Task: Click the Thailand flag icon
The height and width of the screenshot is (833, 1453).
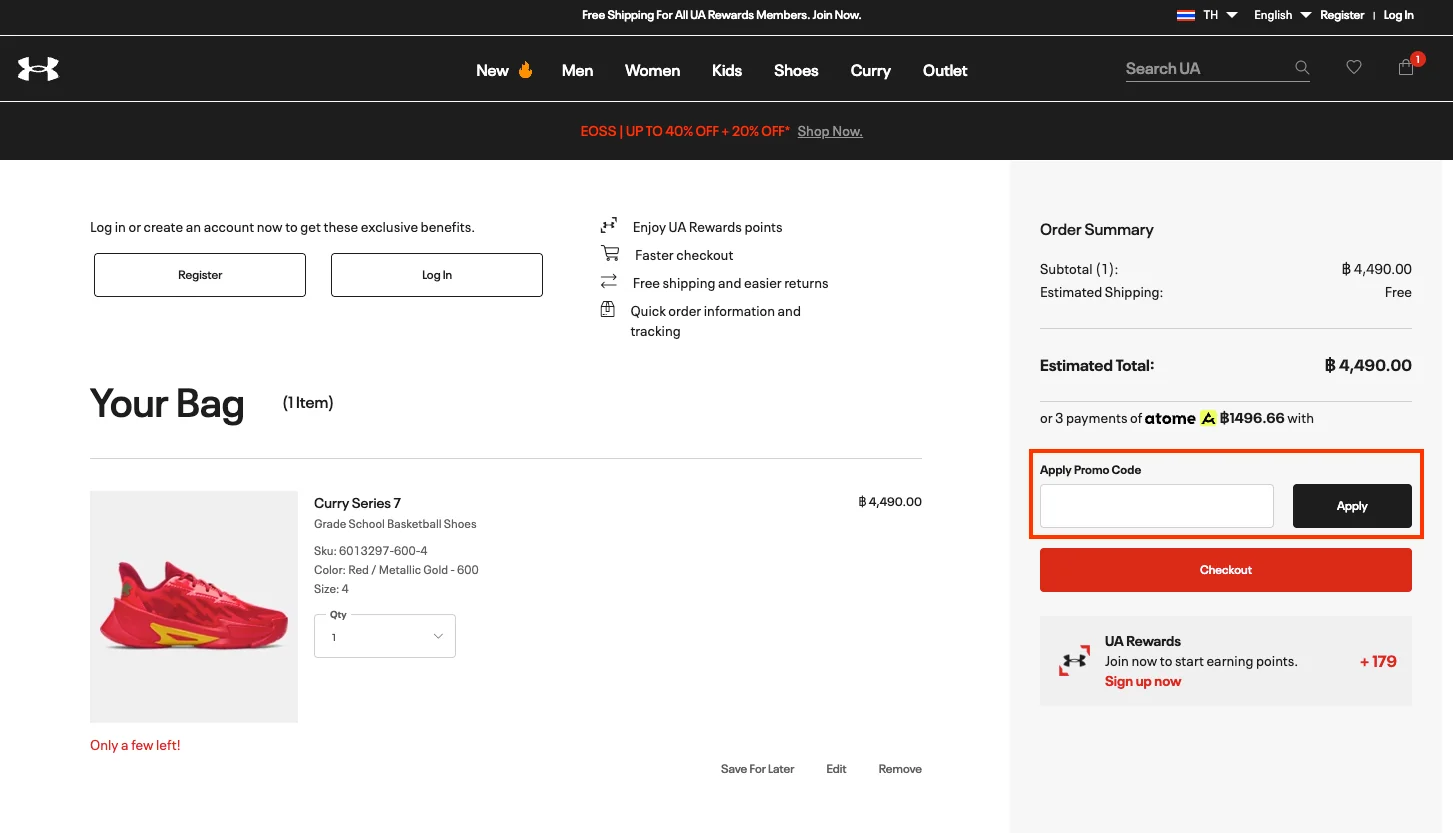Action: point(1186,15)
